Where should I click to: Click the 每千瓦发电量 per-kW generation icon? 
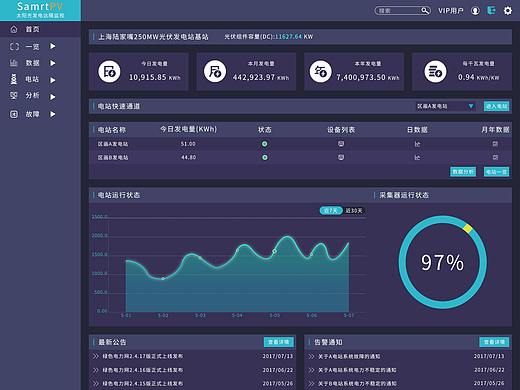click(435, 71)
